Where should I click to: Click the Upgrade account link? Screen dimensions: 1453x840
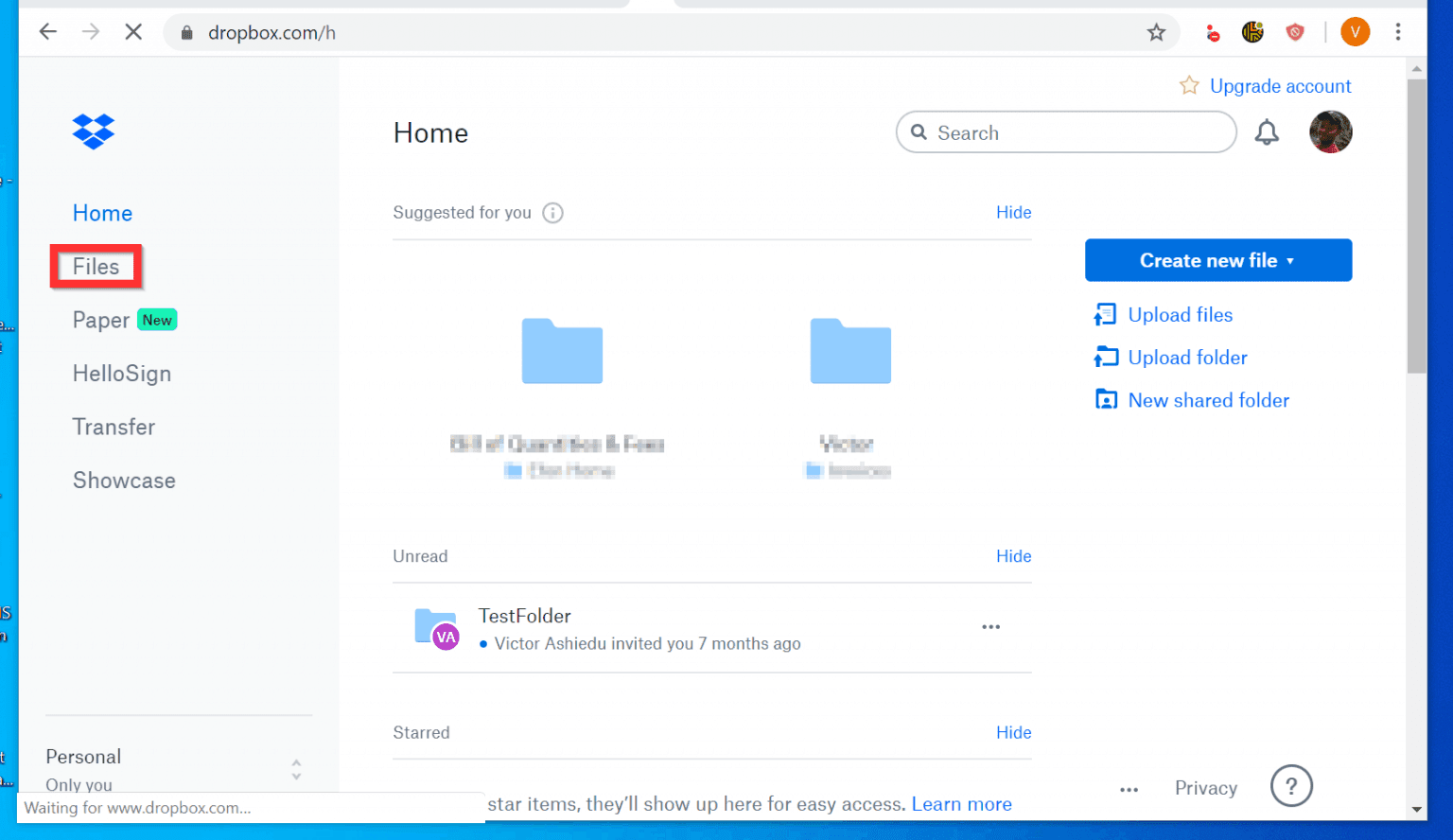click(1280, 86)
